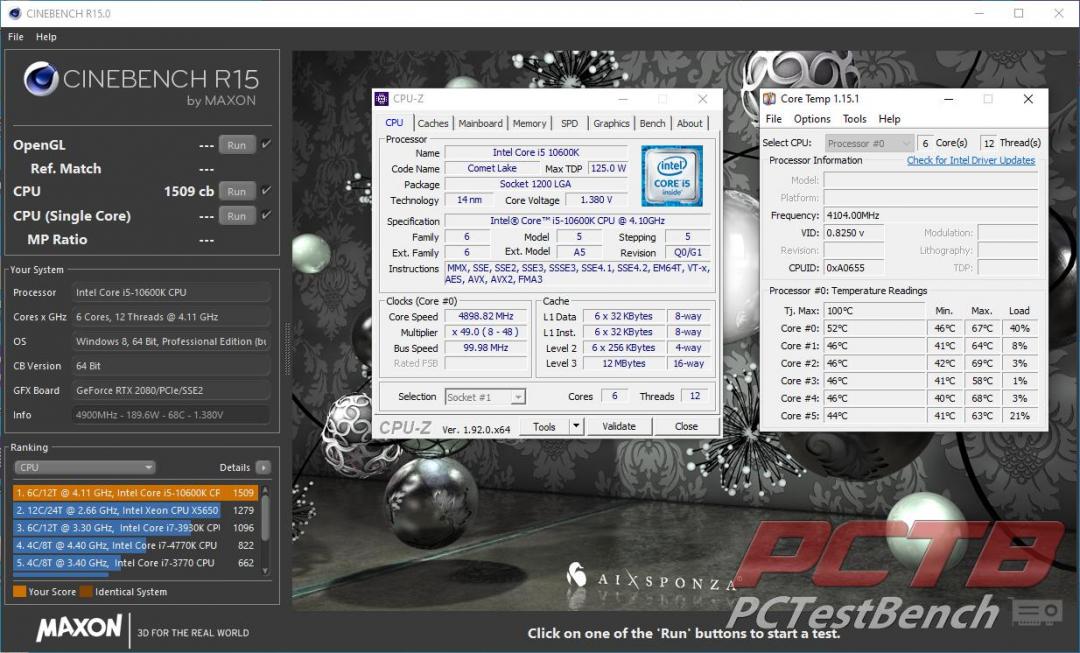
Task: Select ranking entry Intel Xeon CPU X5650
Action: click(135, 510)
